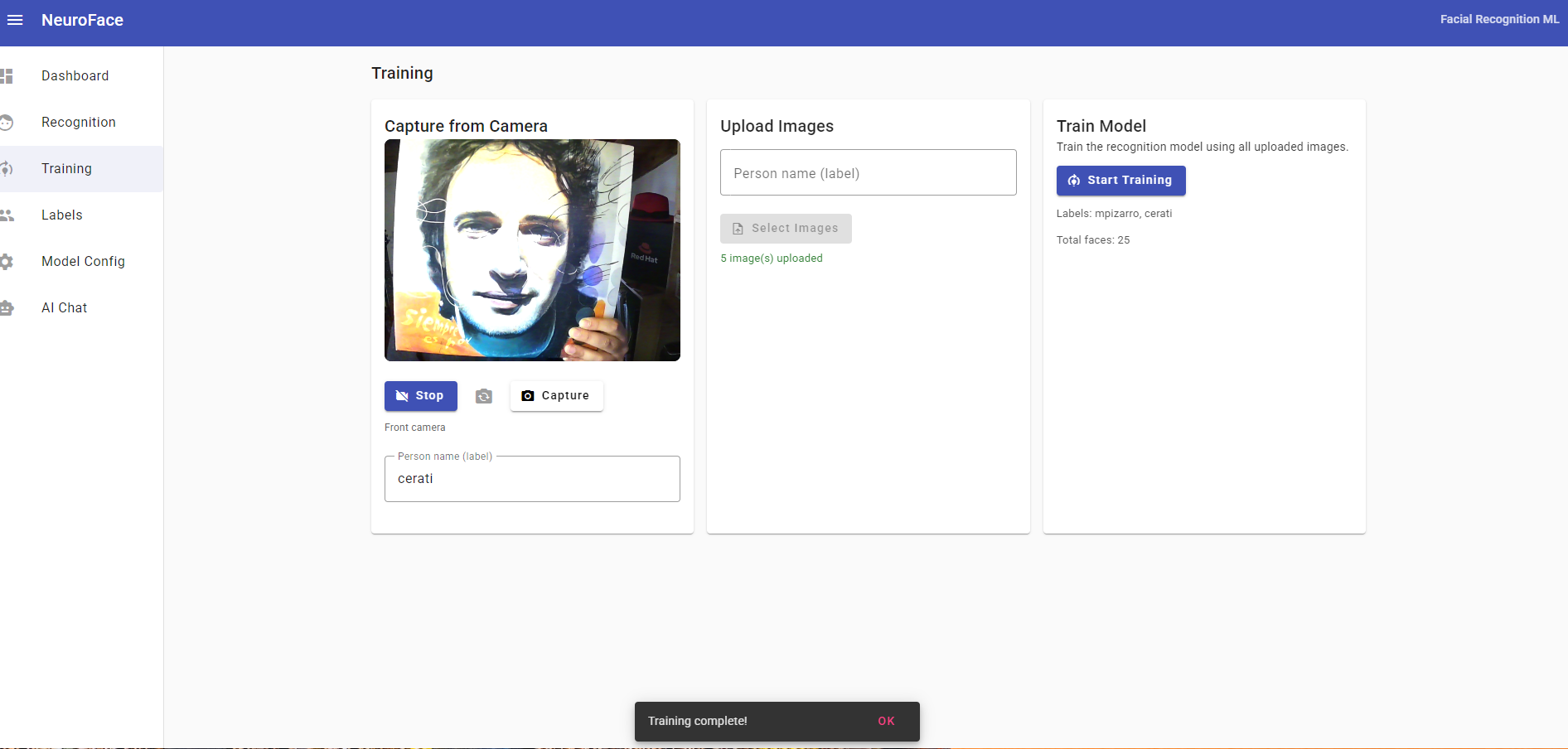Open AI Chat robot icon
The width and height of the screenshot is (1568, 749).
8,307
